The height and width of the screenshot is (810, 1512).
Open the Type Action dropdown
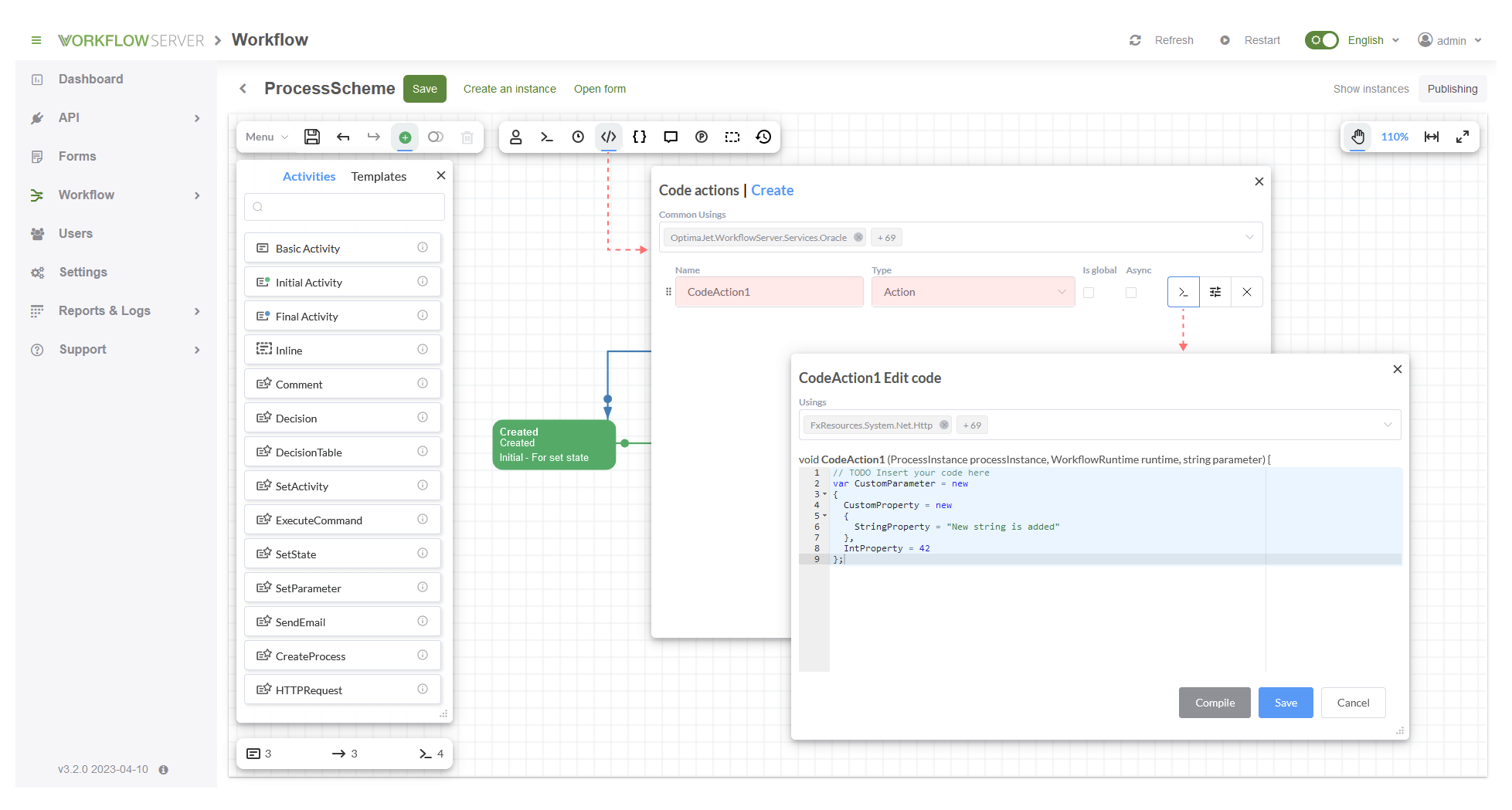pyautogui.click(x=973, y=292)
